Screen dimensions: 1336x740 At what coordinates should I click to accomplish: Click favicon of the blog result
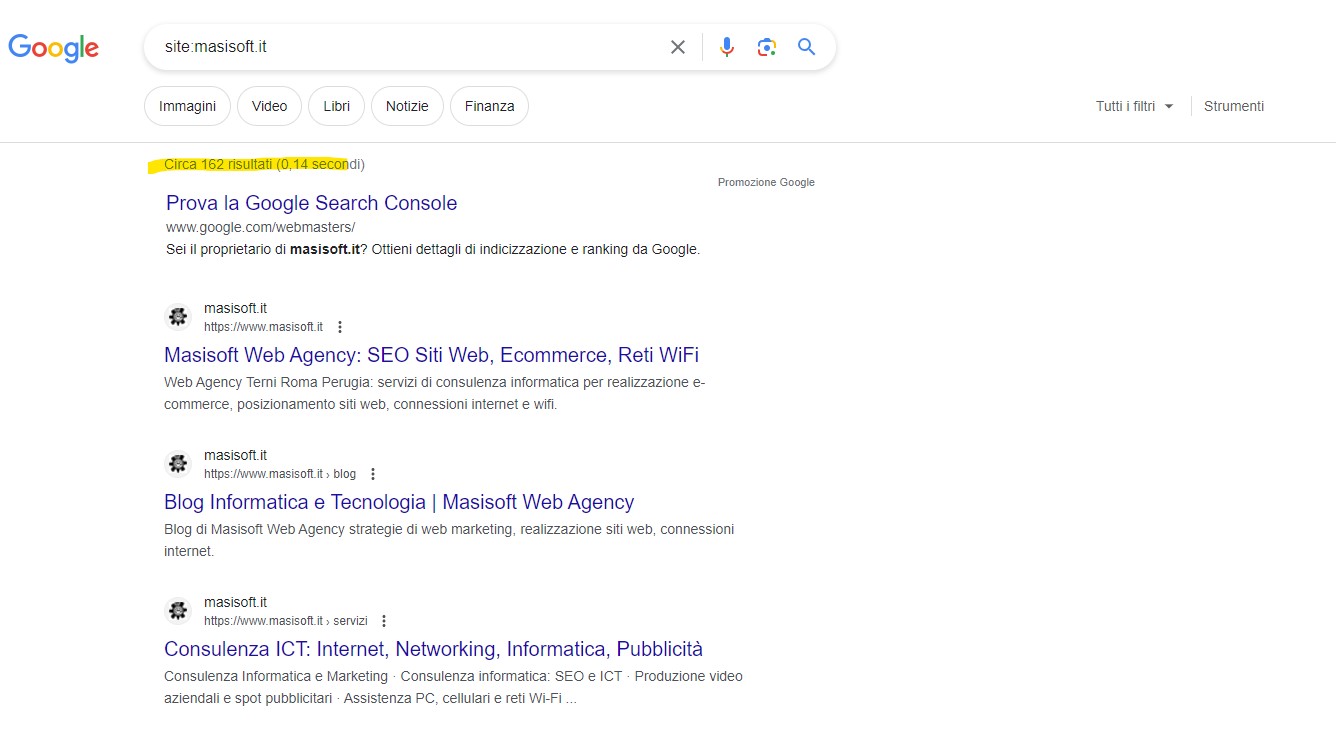tap(178, 464)
